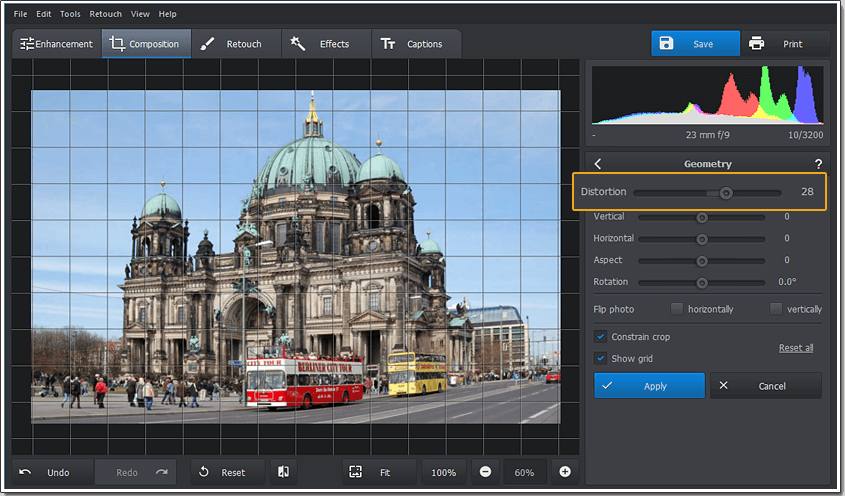Open the Edit menu
The image size is (845, 496).
point(44,14)
